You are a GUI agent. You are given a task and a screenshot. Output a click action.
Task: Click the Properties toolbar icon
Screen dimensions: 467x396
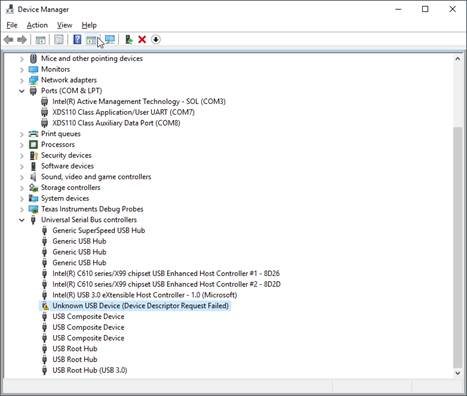59,40
